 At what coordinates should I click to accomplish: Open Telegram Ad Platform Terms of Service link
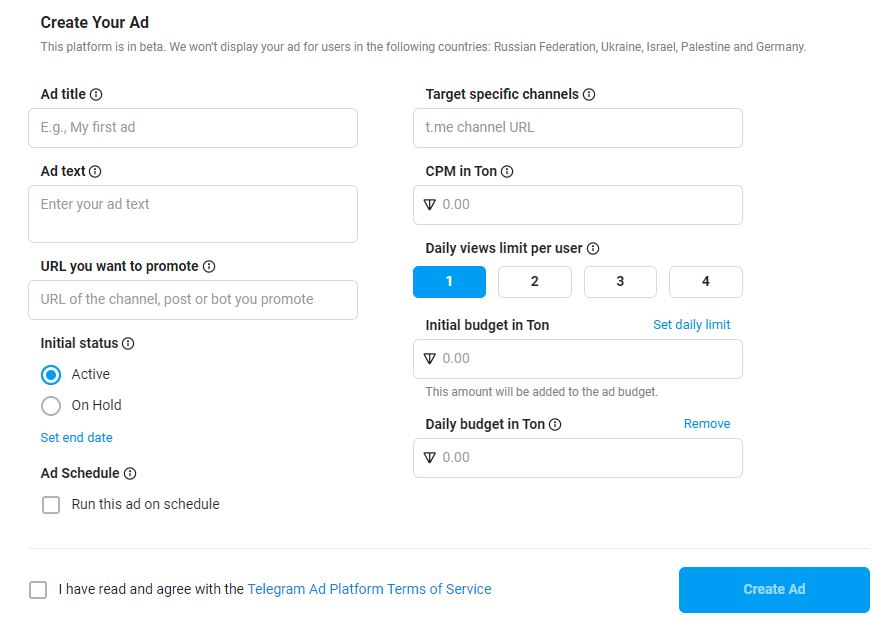369,589
